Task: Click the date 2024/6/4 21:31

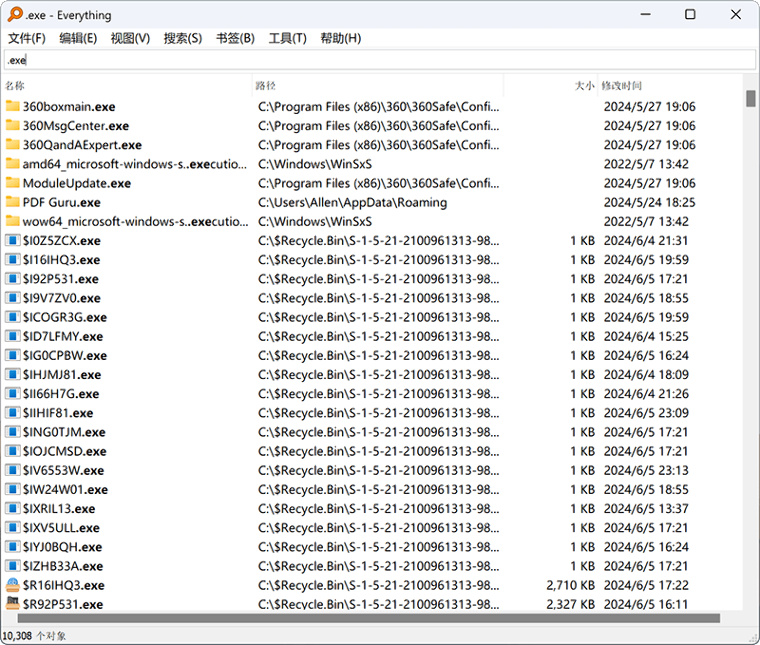Action: tap(646, 240)
